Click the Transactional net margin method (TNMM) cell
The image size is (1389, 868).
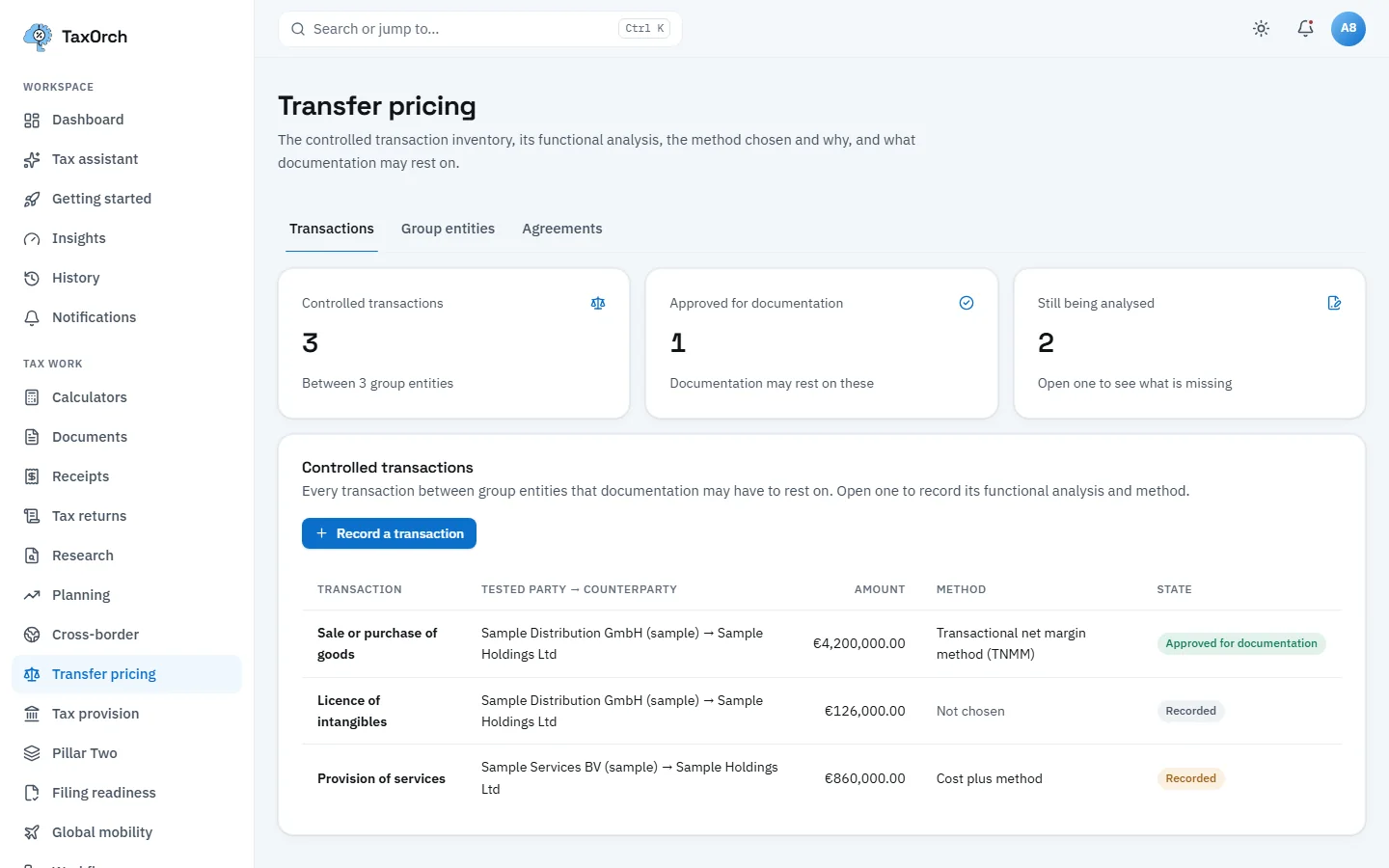(x=1011, y=643)
